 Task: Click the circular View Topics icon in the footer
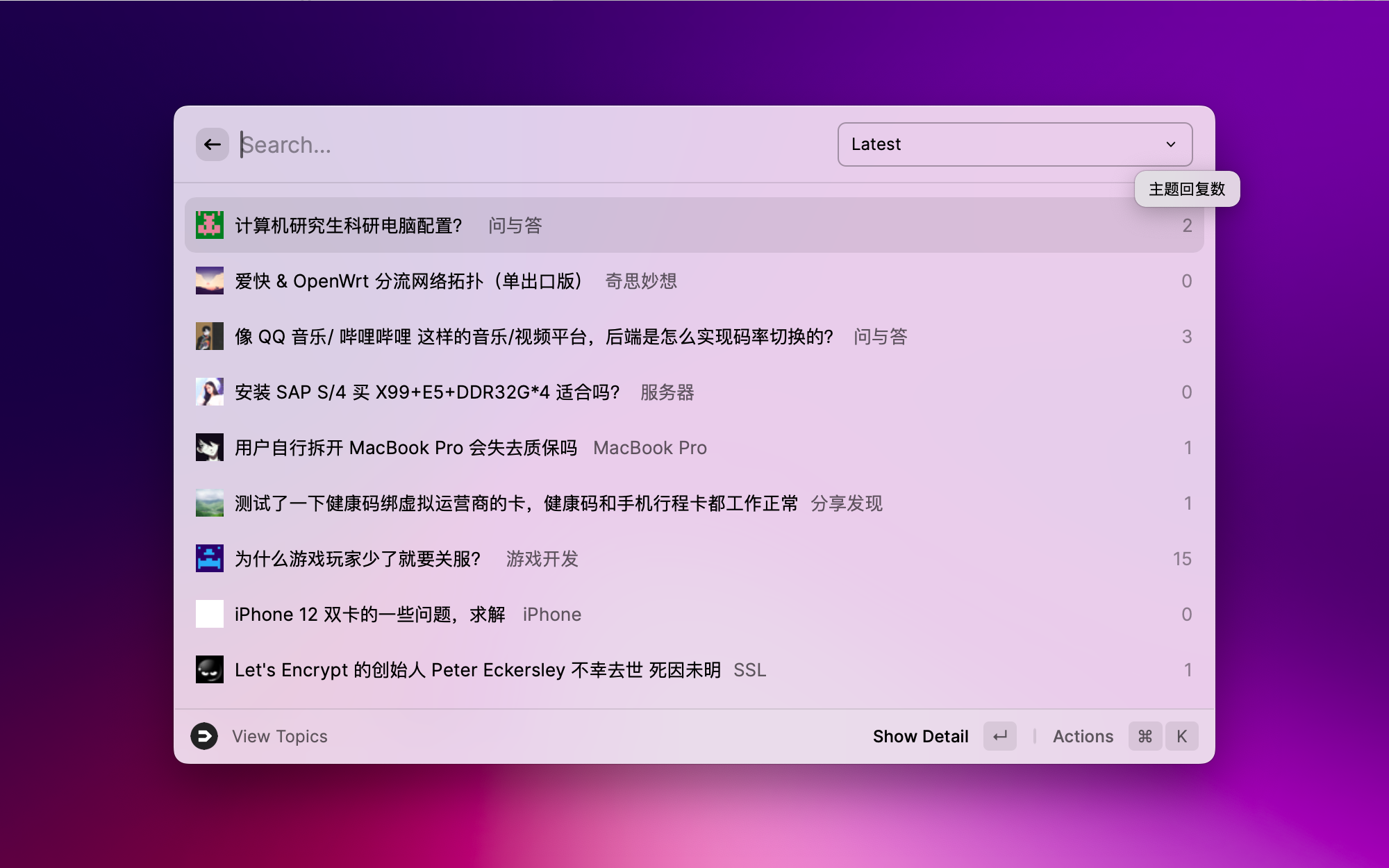point(205,736)
